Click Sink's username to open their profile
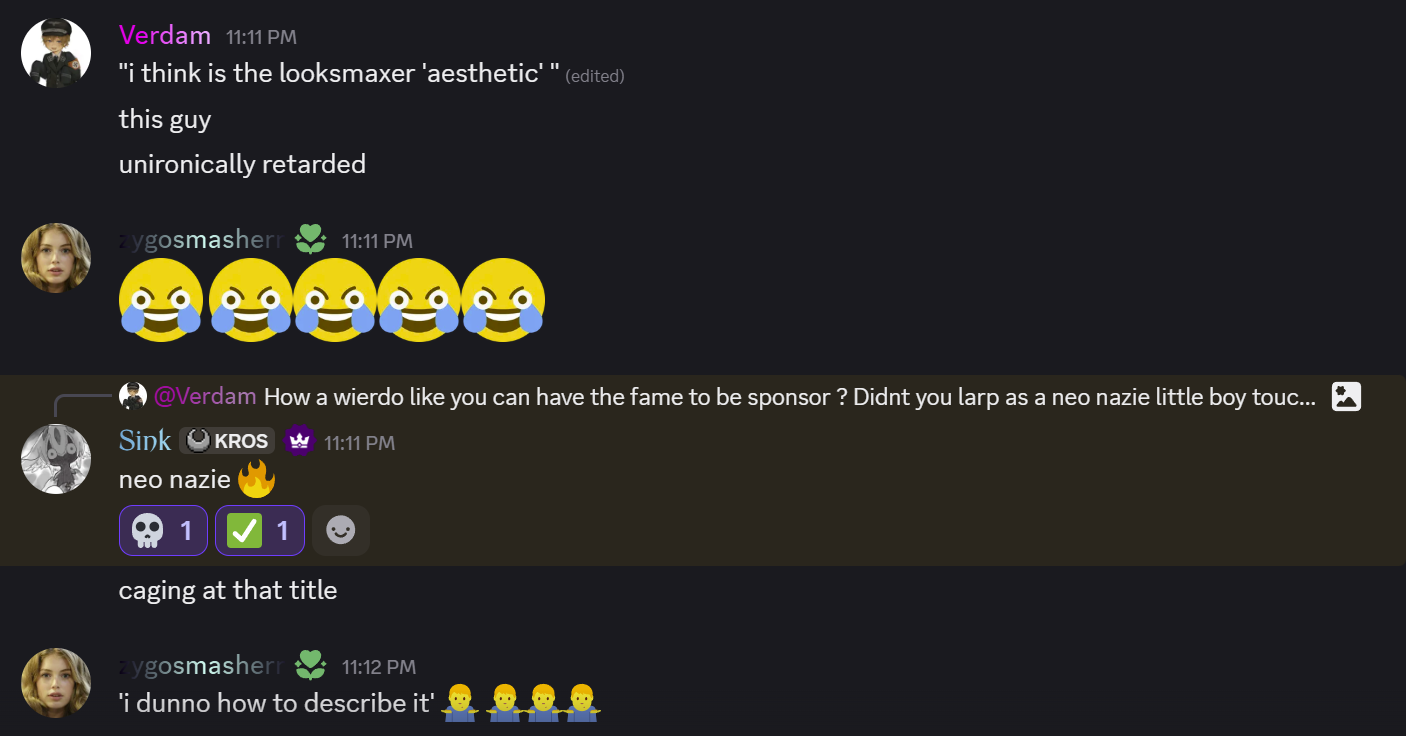The width and height of the screenshot is (1406, 736). point(145,439)
